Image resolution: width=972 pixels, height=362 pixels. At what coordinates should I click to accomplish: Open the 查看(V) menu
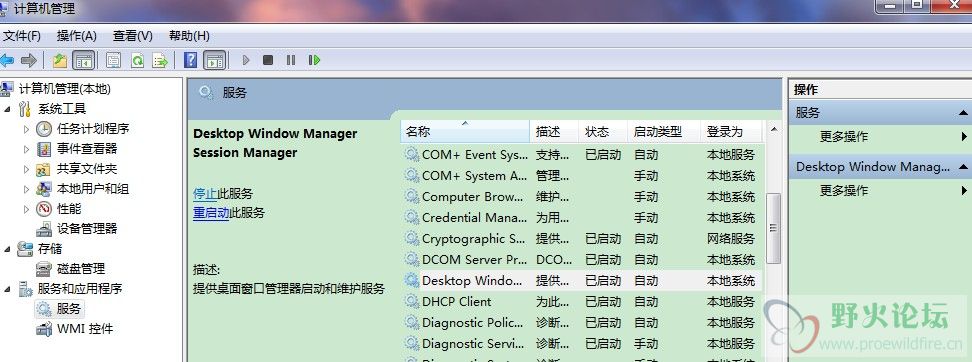[133, 36]
